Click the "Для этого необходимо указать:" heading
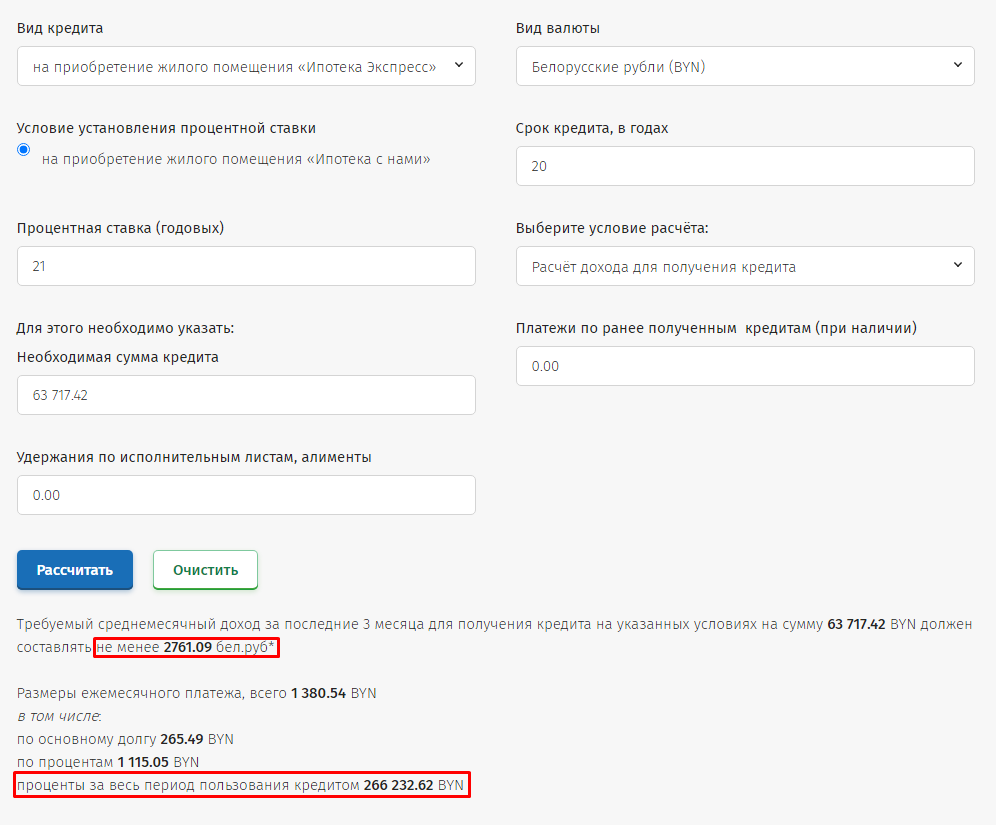Screen dimensions: 996x825 [x=124, y=328]
